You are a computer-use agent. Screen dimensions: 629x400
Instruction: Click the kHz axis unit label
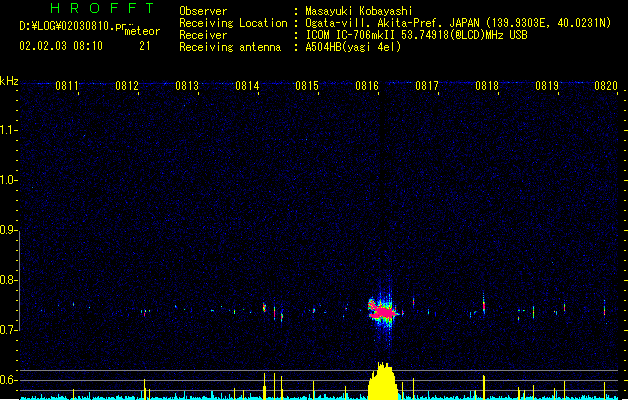click(9, 81)
